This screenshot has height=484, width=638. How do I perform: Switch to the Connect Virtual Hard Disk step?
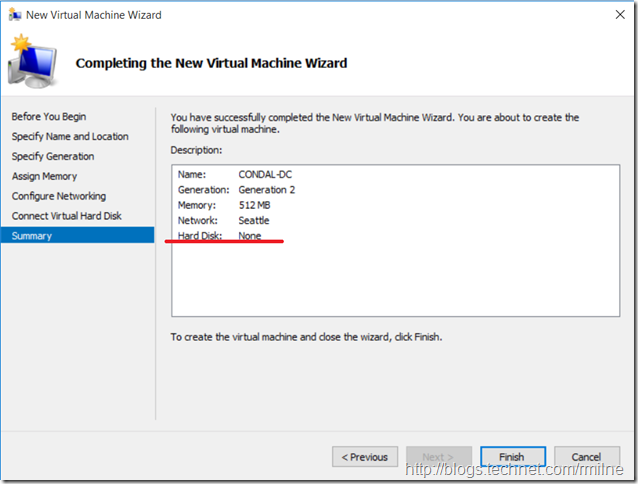(67, 216)
